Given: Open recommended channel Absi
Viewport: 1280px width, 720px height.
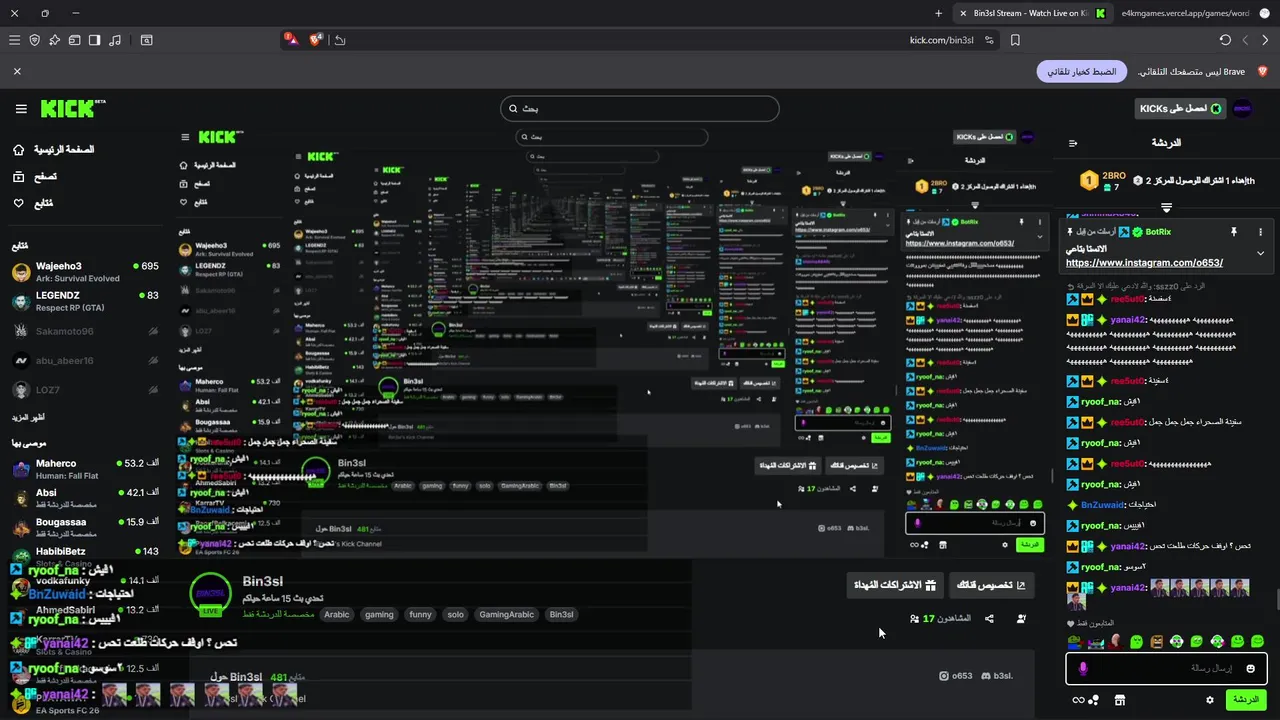Looking at the screenshot, I should [x=85, y=498].
